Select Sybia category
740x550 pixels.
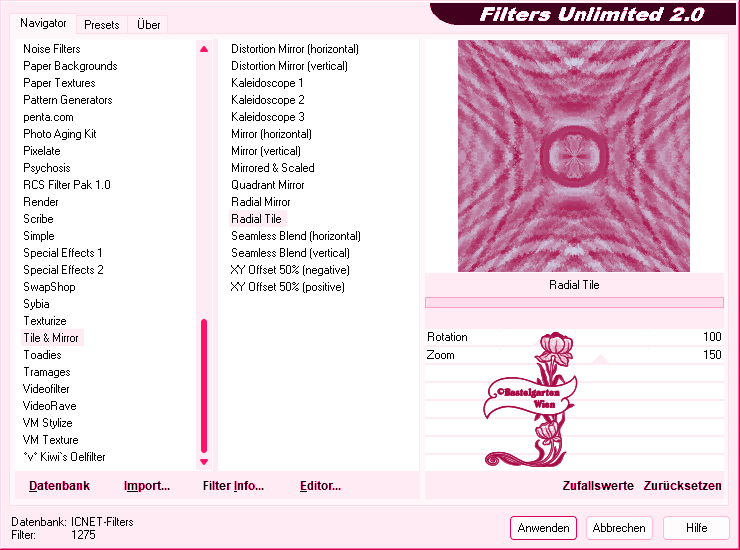36,304
